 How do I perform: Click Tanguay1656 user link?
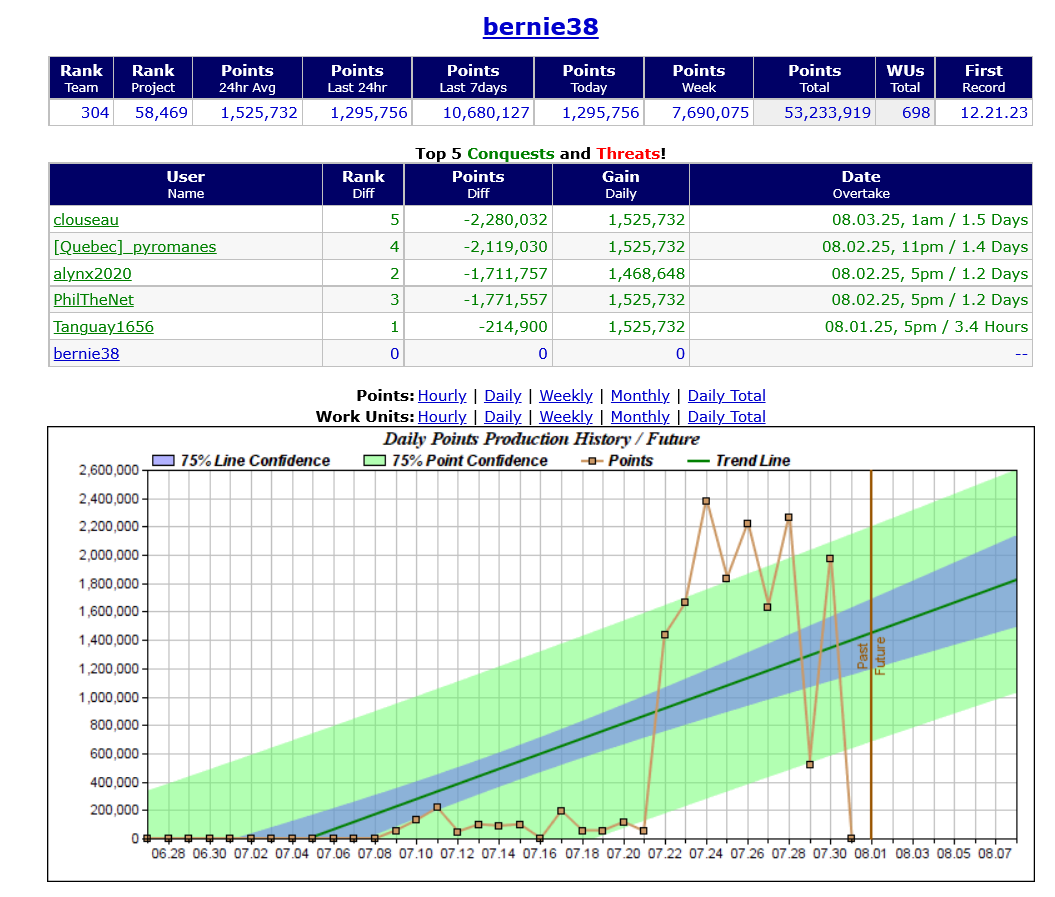point(103,327)
